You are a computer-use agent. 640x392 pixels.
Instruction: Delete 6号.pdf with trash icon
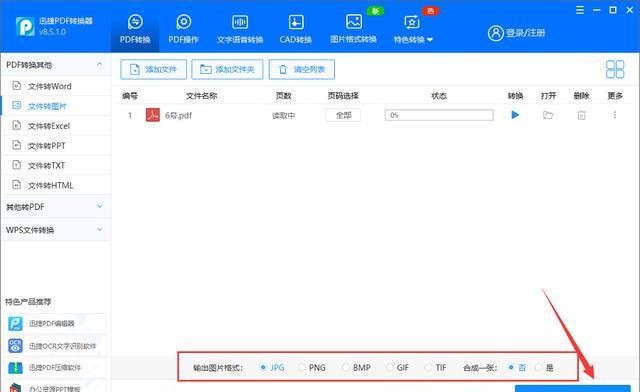581,115
